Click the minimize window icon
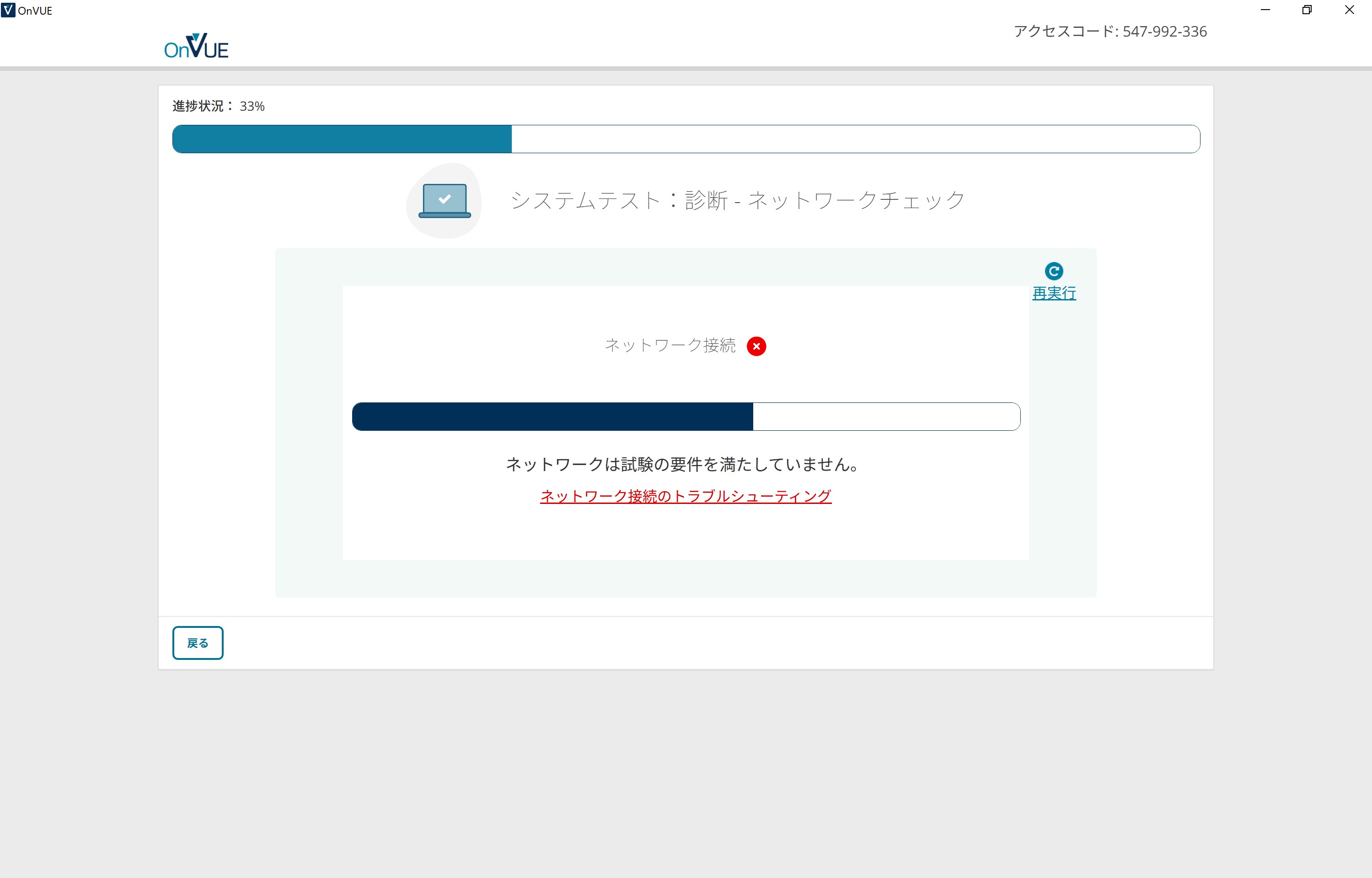 (x=1266, y=10)
